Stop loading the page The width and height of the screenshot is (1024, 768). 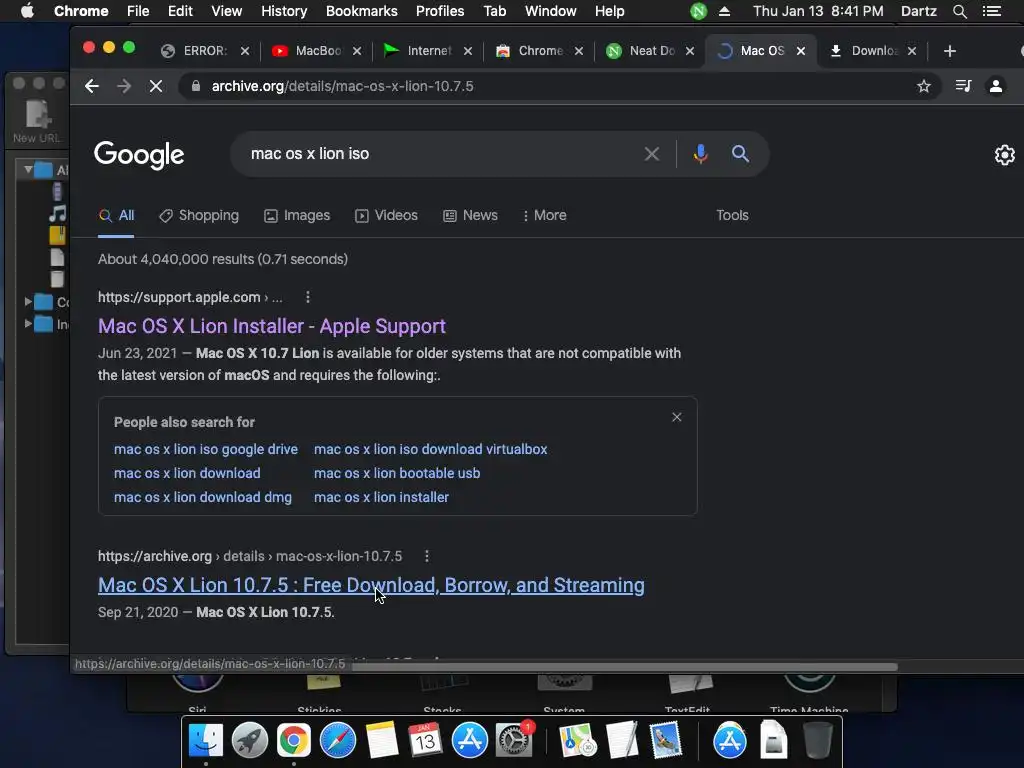[155, 86]
